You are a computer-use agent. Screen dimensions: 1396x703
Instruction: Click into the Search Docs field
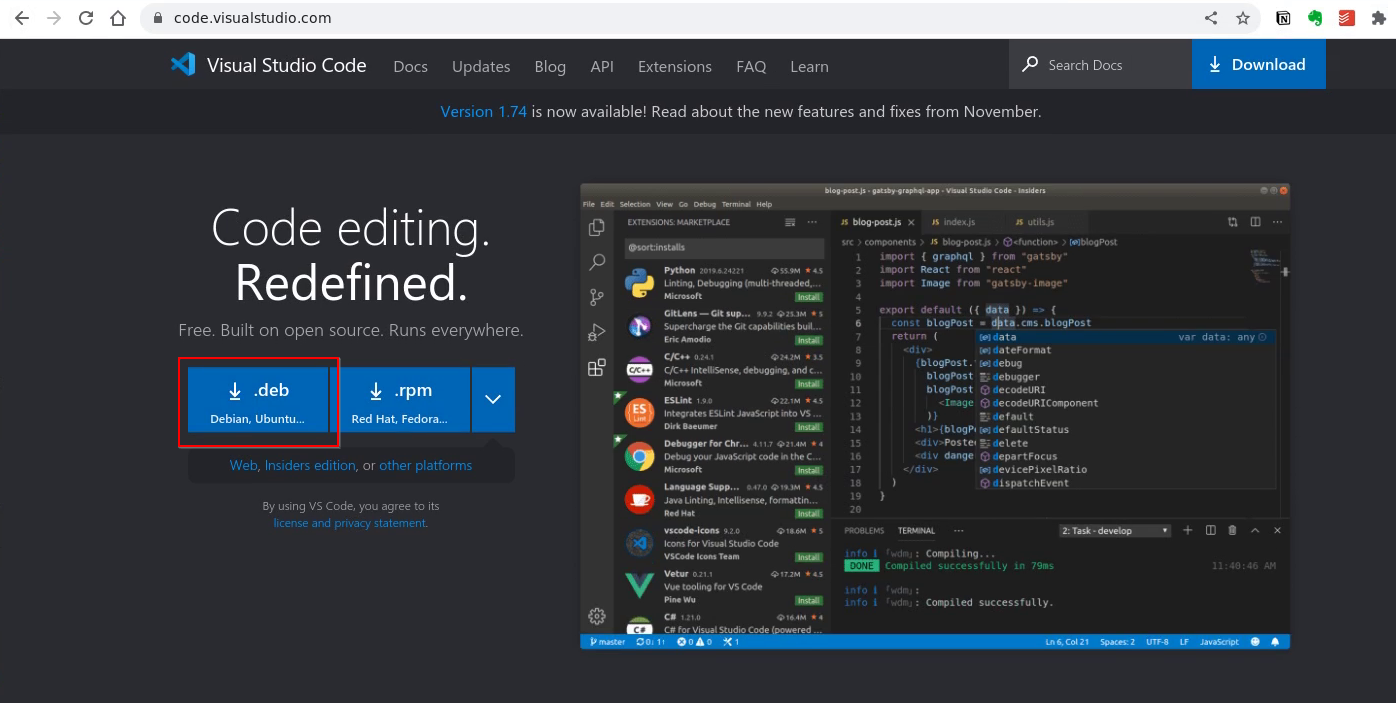(x=1100, y=65)
